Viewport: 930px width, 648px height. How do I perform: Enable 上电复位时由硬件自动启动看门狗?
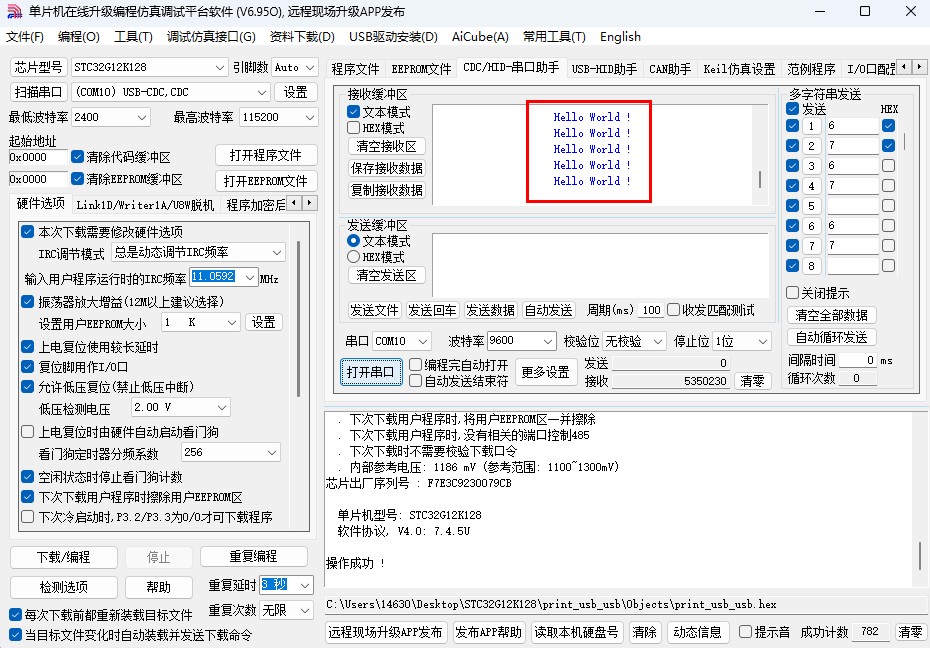[27, 432]
